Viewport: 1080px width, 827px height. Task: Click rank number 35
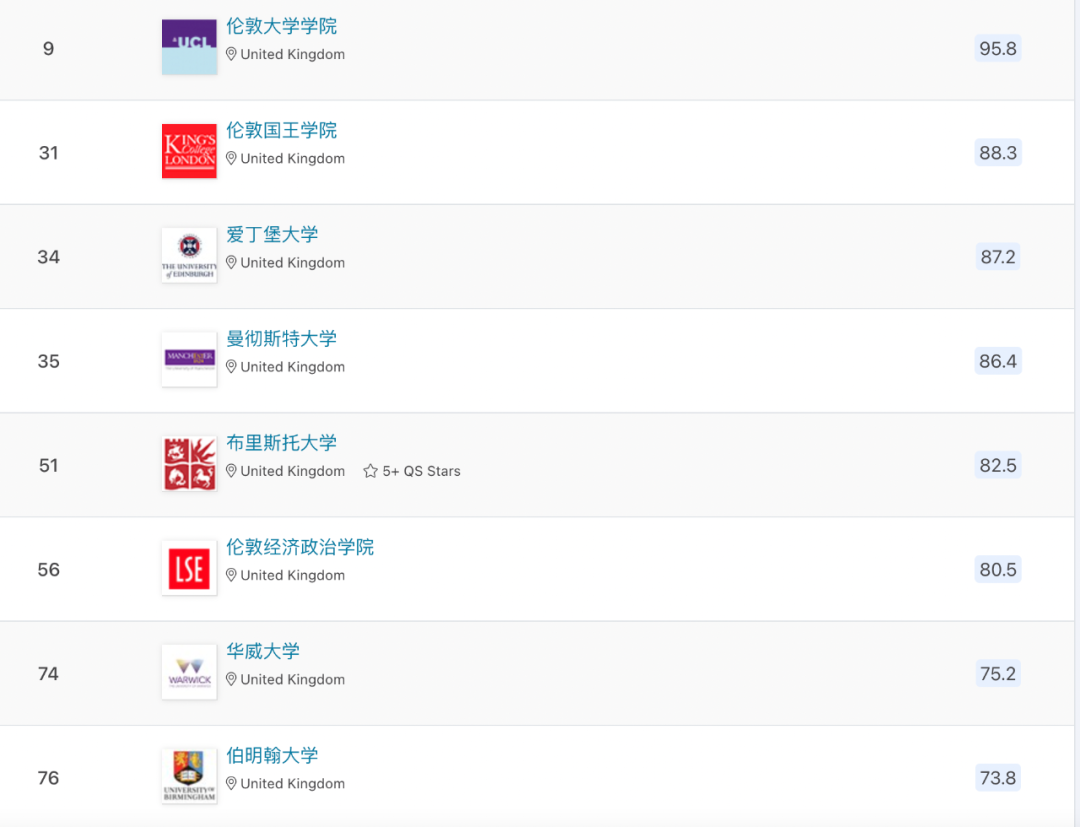coord(48,362)
